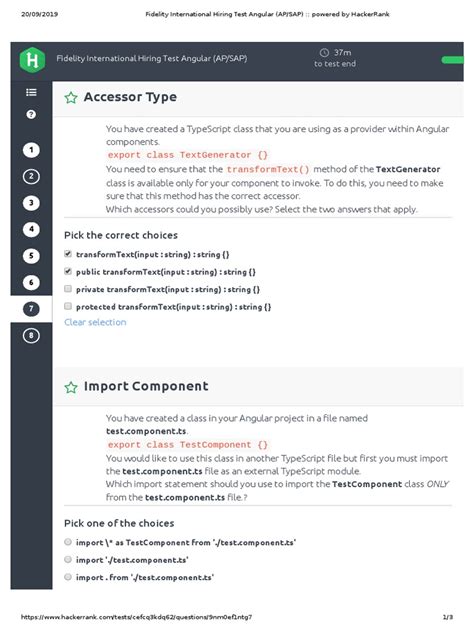Go to question 1 in sidebar

coord(31,150)
